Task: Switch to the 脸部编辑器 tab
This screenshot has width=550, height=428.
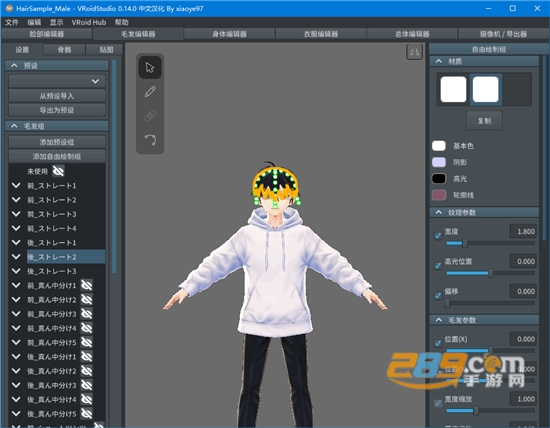Action: coord(47,34)
